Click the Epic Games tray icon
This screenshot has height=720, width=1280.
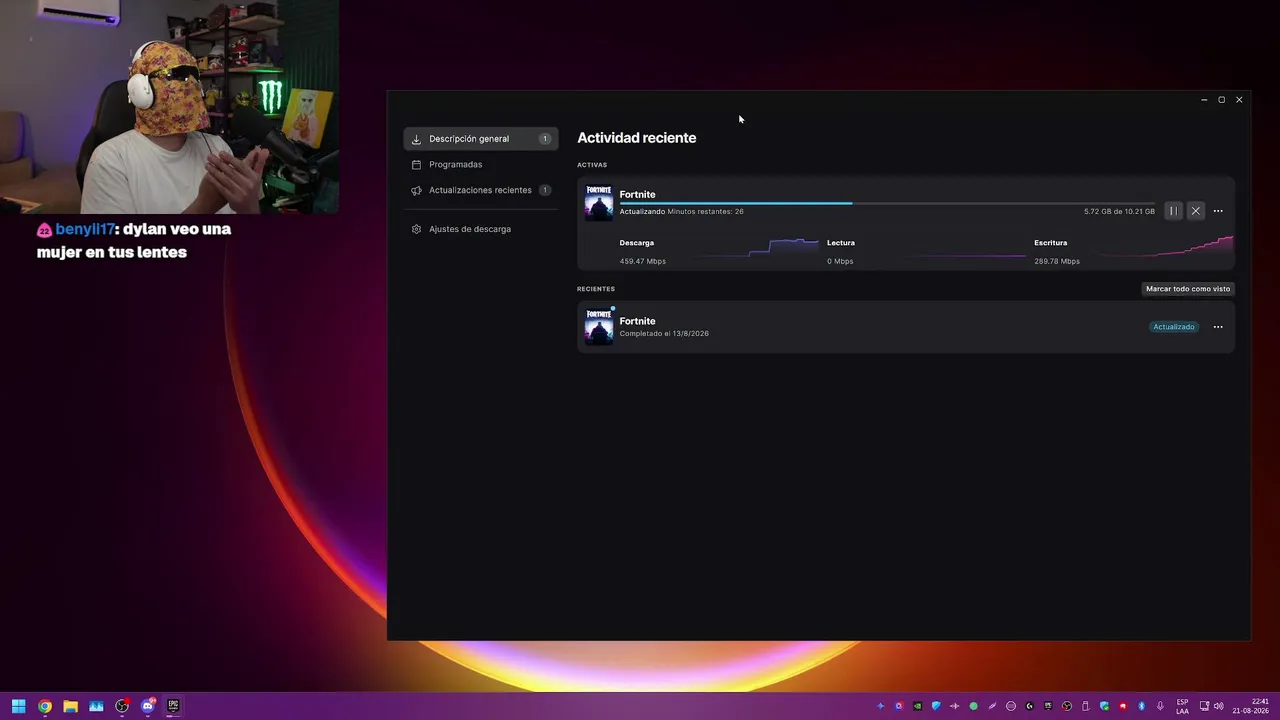(x=1048, y=706)
